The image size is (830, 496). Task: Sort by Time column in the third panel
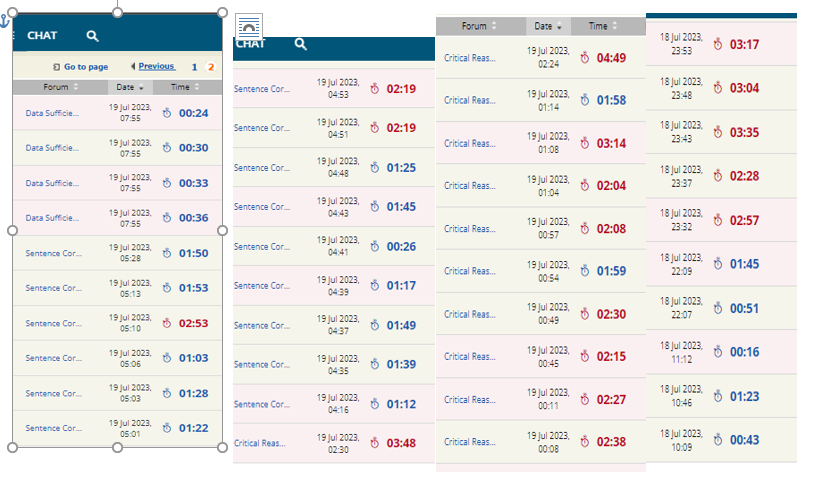(602, 26)
